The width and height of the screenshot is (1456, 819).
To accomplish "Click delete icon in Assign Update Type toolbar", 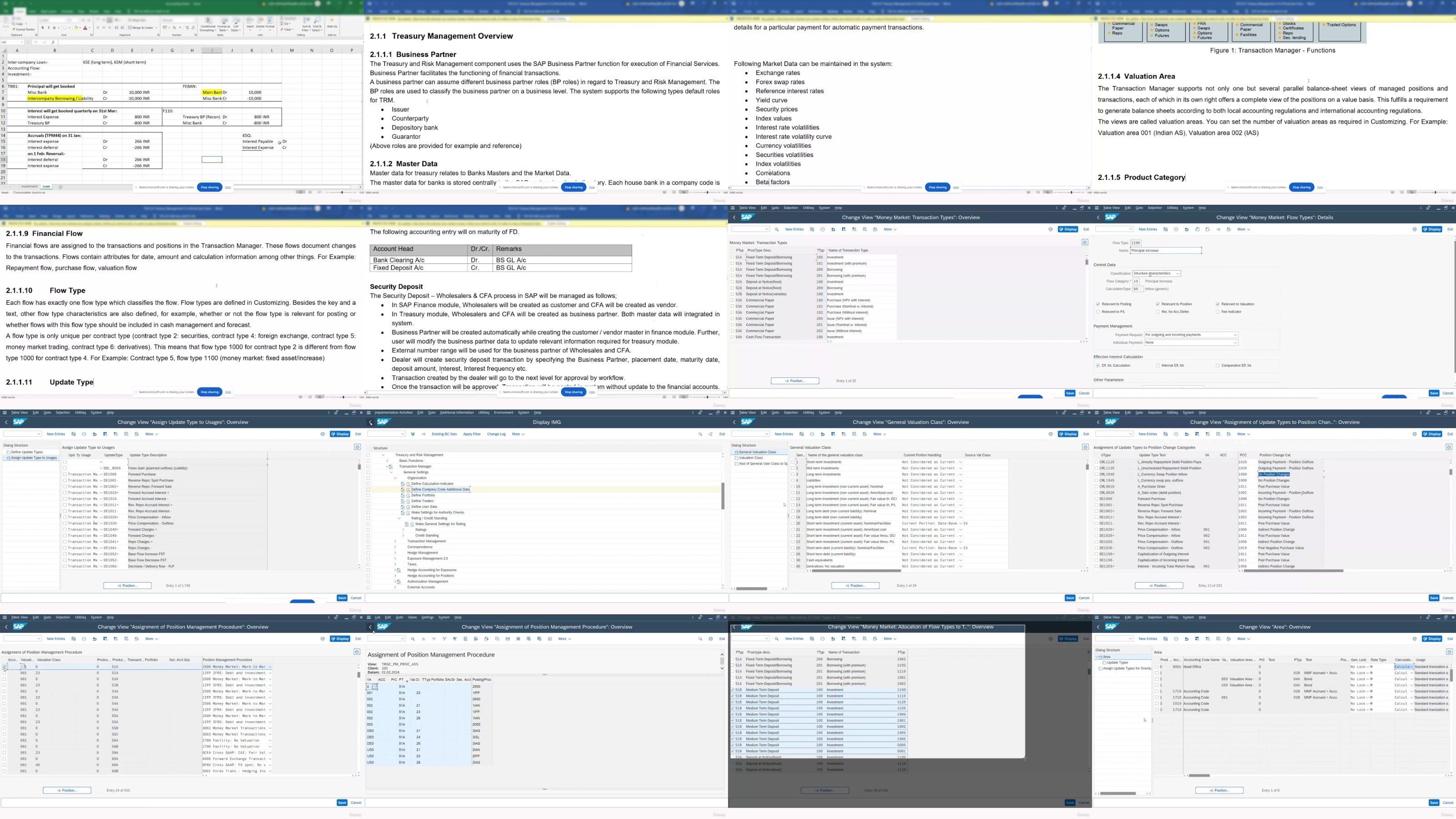I will point(84,434).
